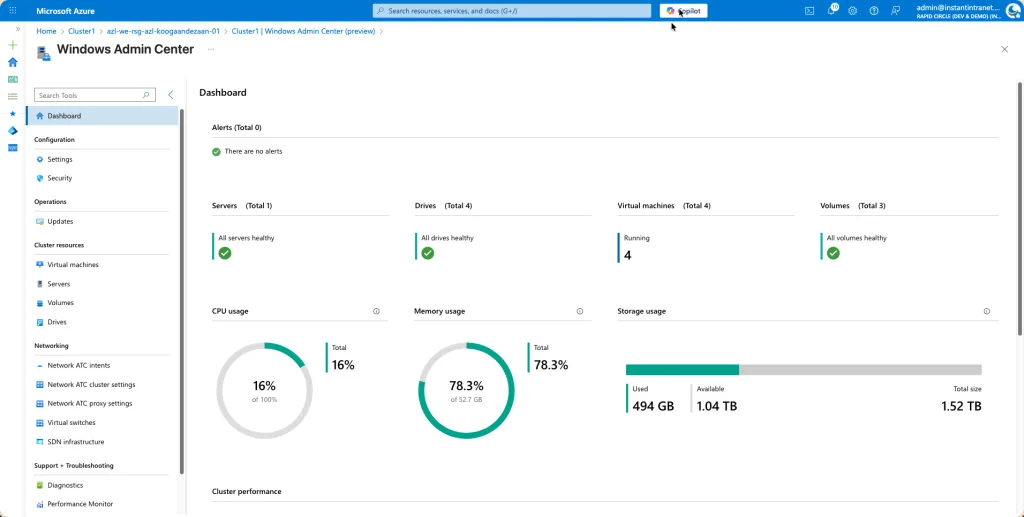Select Virtual machines in the tools list
Viewport: 1024px width, 517px height.
click(x=73, y=265)
